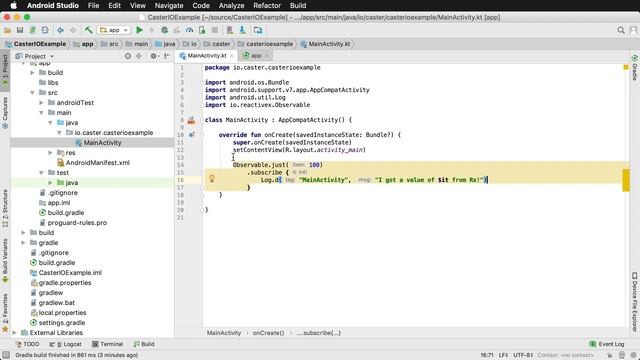
Task: Click the yellow lightbulb intention icon
Action: click(212, 178)
